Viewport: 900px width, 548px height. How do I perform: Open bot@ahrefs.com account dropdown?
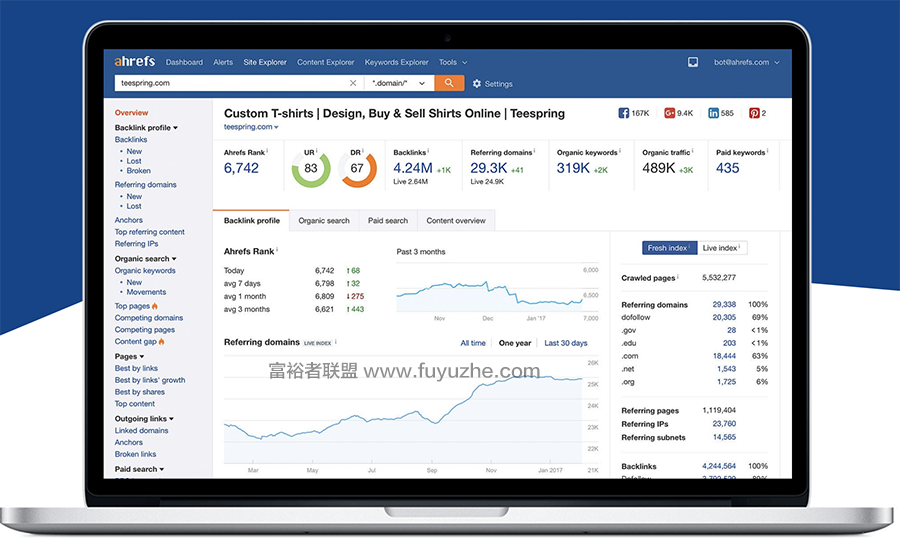tap(746, 62)
